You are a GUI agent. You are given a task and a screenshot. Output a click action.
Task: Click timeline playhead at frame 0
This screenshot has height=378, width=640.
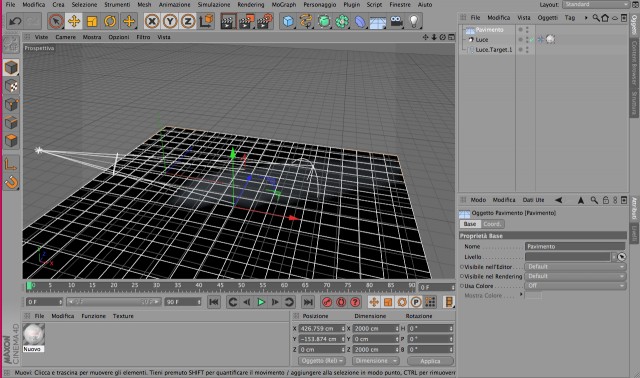point(29,286)
